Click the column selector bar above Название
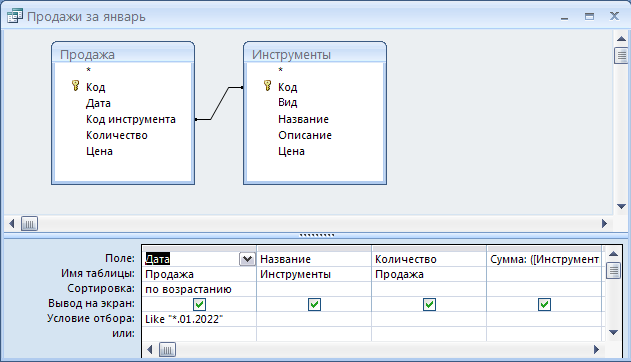The width and height of the screenshot is (631, 362). 314,249
